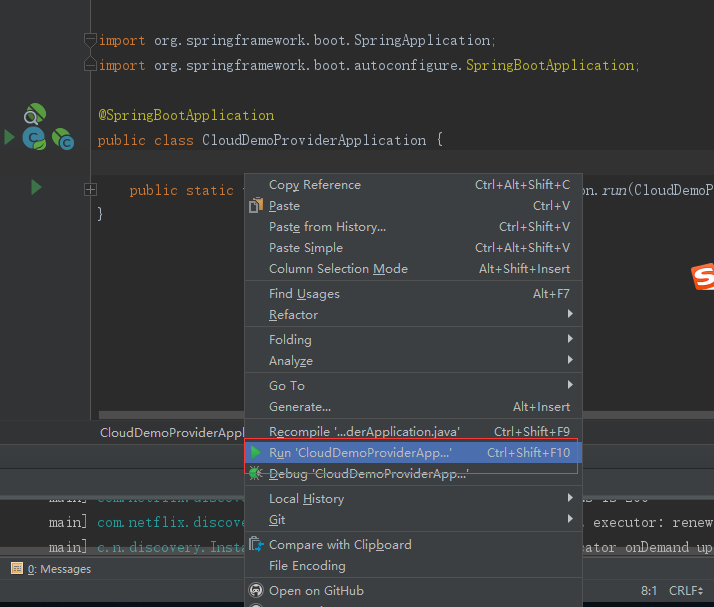
Task: Click fold end marker at second import line
Action: 90,65
